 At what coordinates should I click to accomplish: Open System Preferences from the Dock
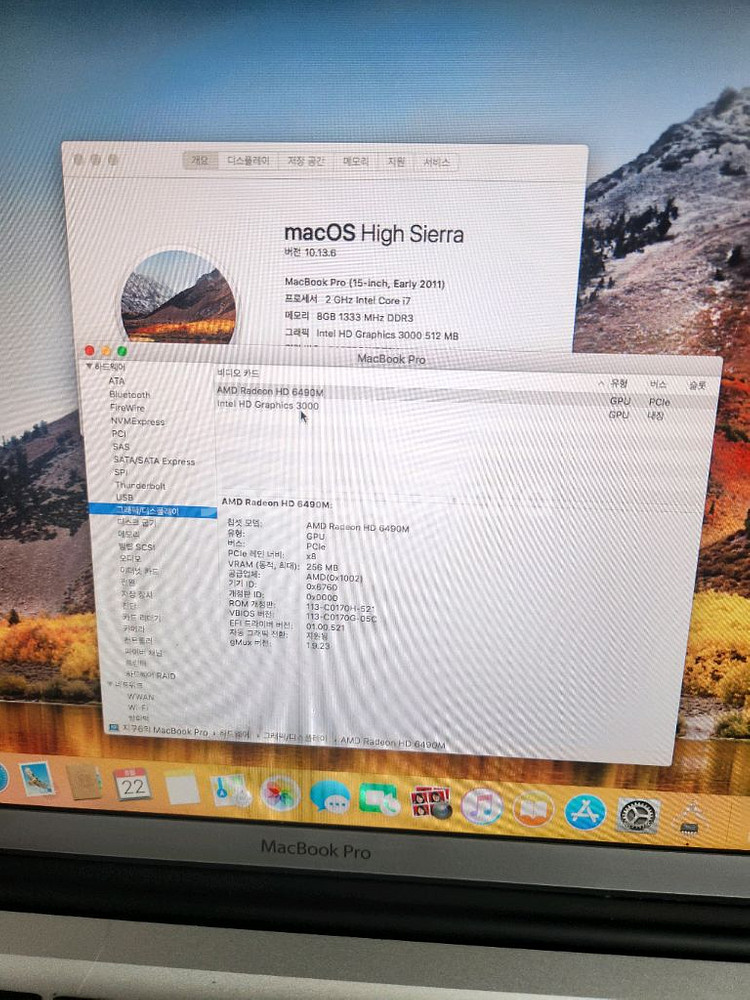click(x=638, y=815)
